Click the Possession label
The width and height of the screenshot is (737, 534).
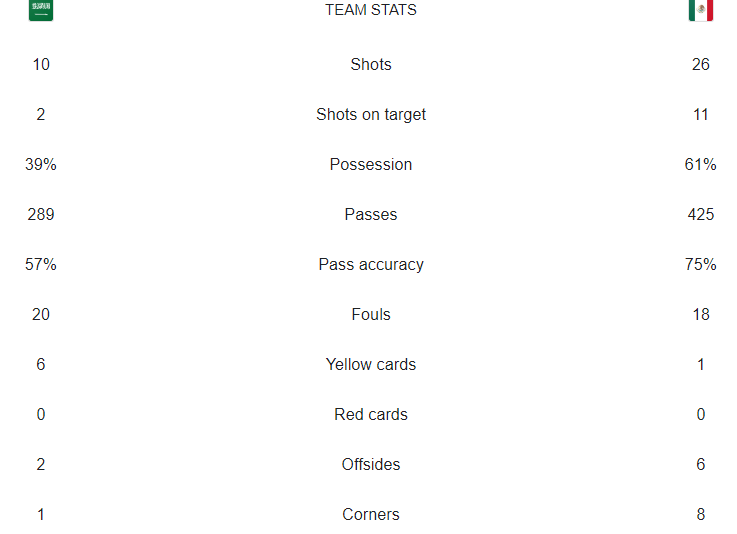tap(371, 165)
